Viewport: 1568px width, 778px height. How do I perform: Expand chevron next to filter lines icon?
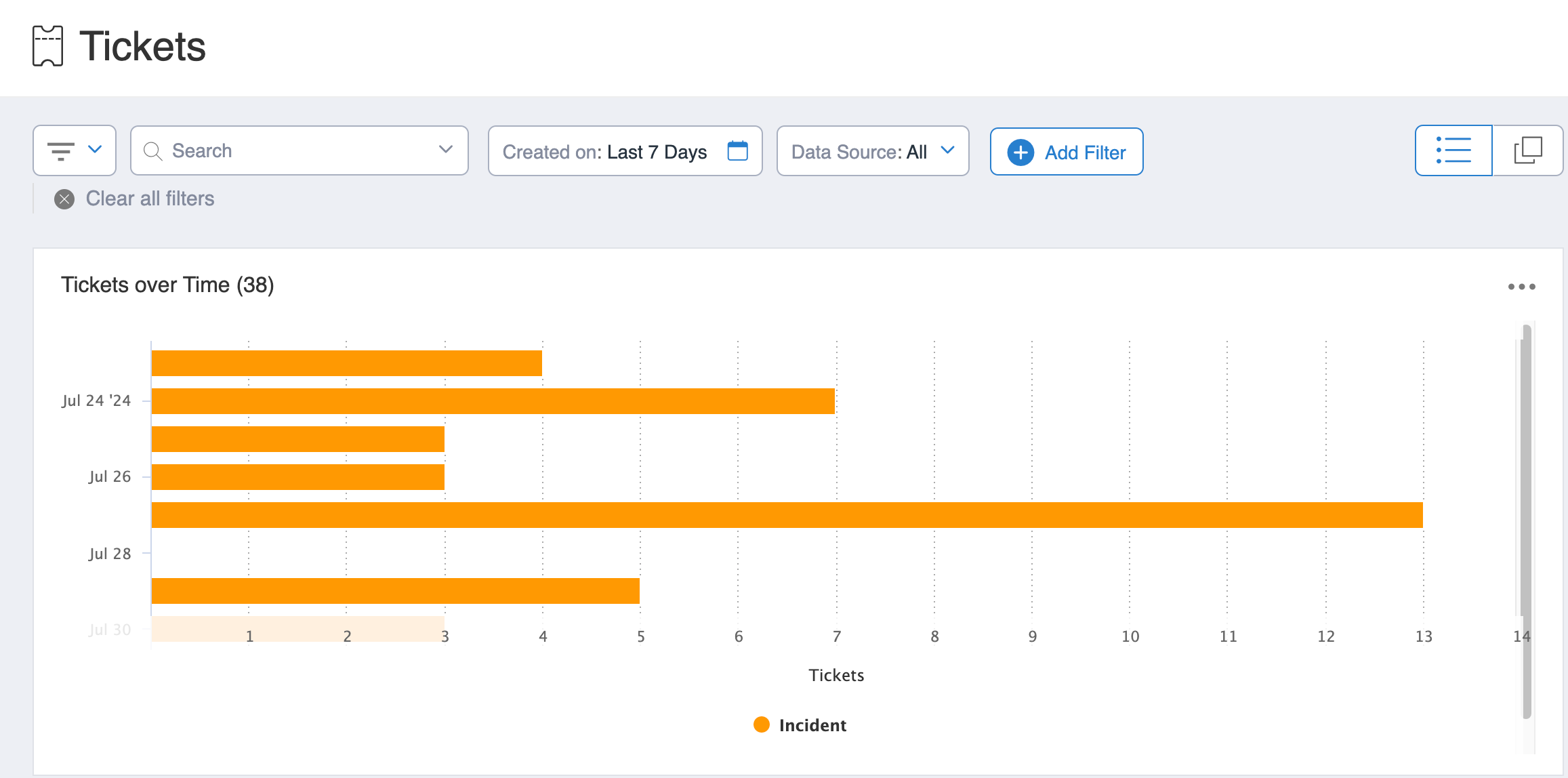(95, 150)
